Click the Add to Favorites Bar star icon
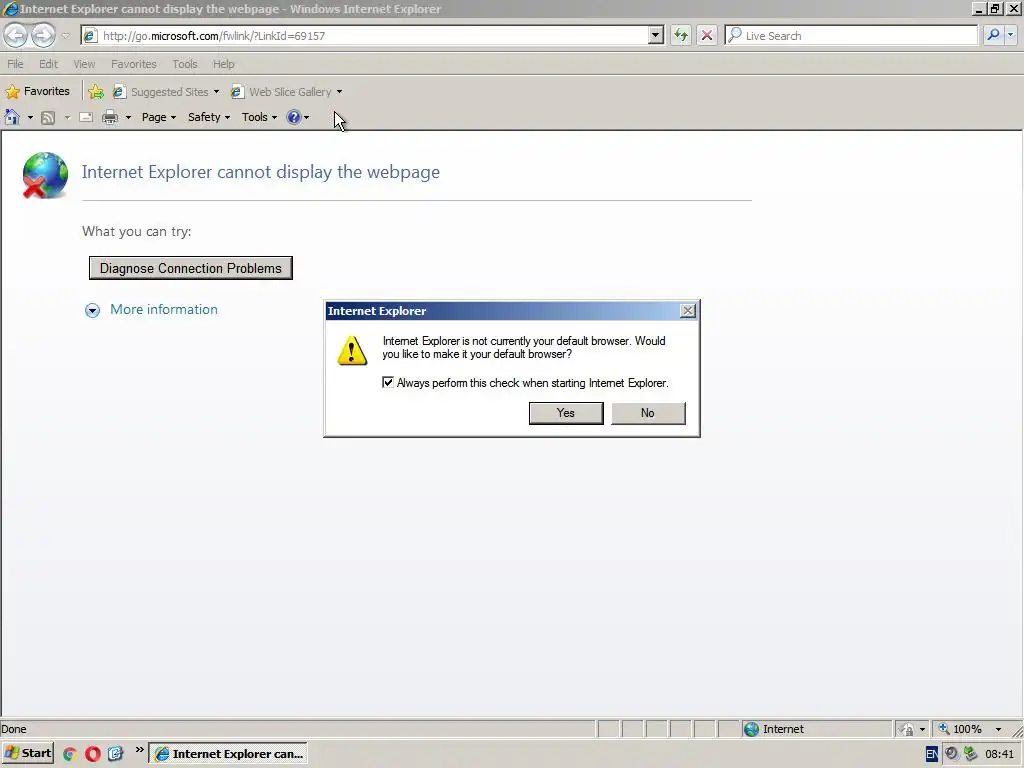This screenshot has height=768, width=1024. 96,92
